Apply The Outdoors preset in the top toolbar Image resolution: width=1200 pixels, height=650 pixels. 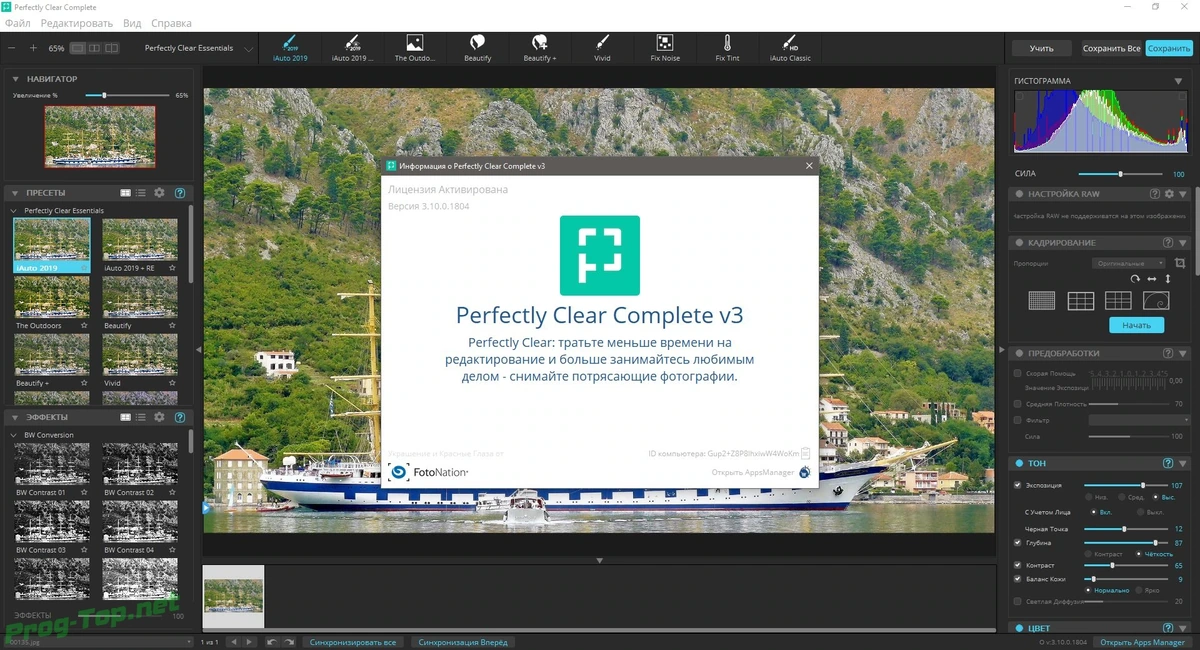414,47
